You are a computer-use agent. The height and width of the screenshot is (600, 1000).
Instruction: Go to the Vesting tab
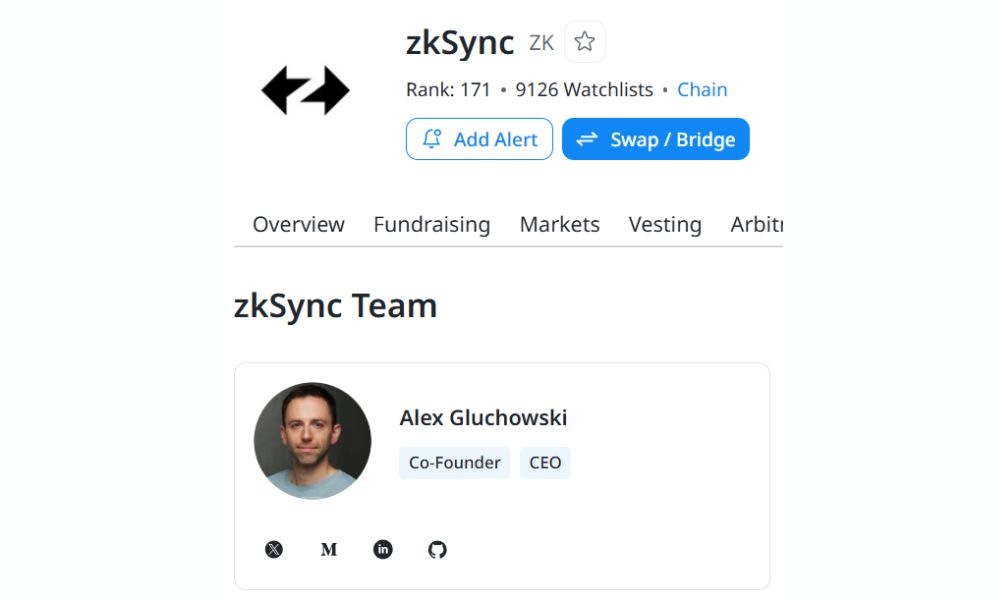point(665,224)
